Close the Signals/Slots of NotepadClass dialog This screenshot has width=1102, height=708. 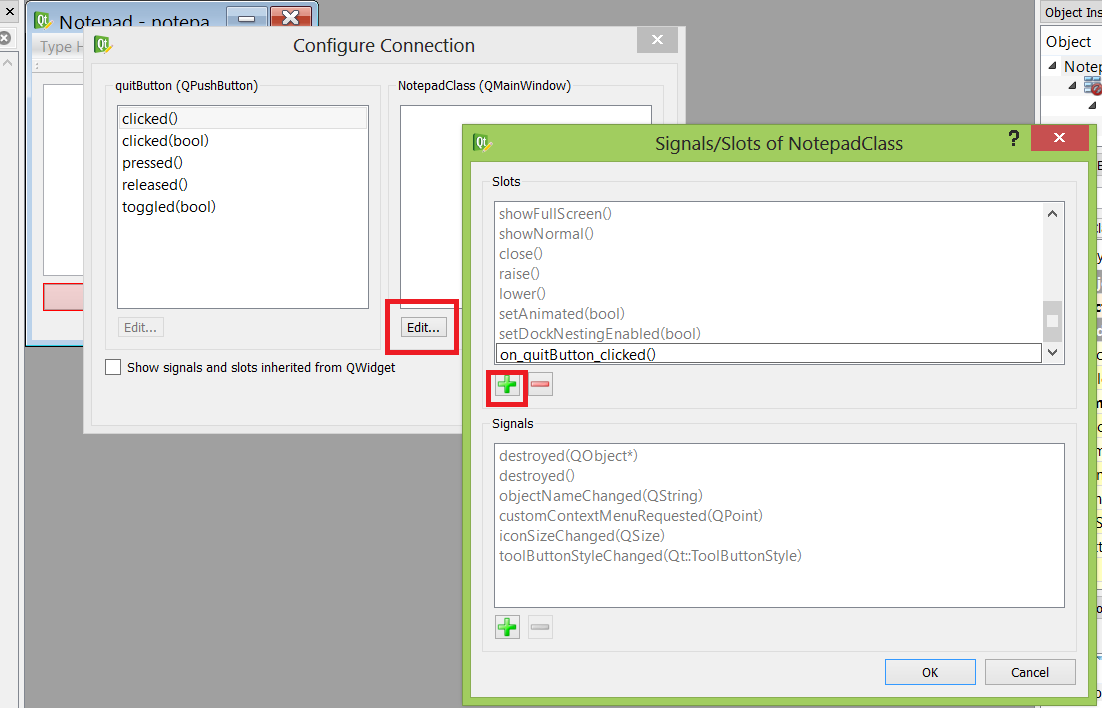click(x=1059, y=138)
